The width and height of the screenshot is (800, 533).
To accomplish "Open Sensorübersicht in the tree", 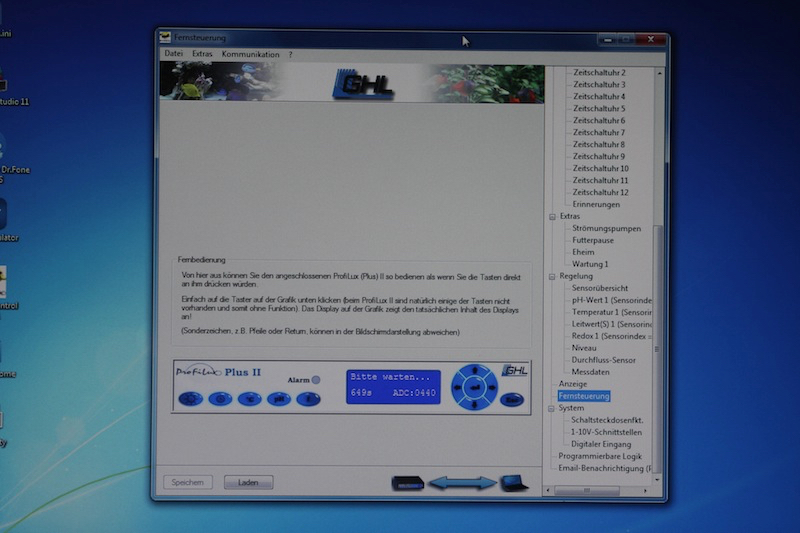I will click(599, 288).
